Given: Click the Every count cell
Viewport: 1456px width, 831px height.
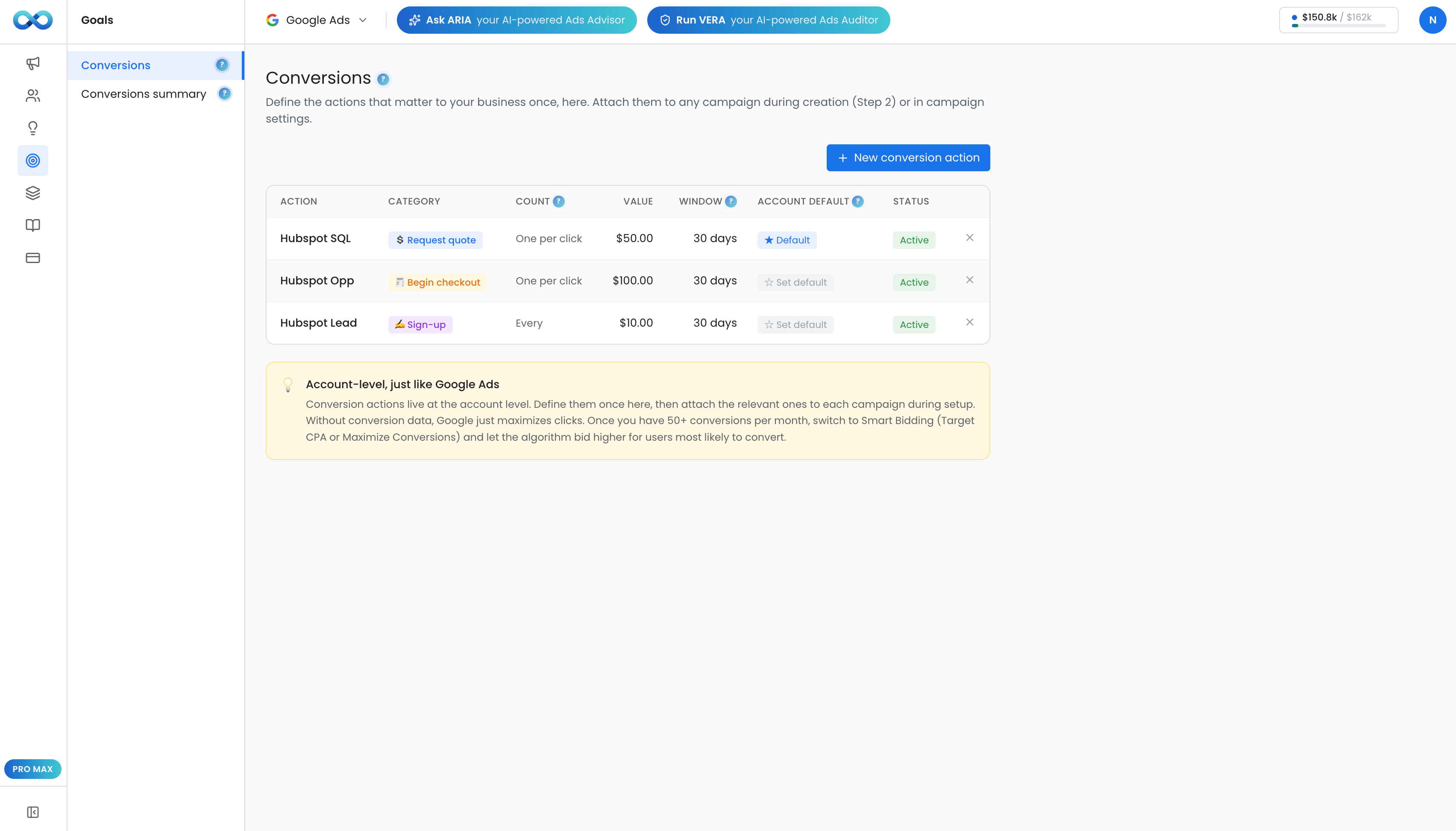Looking at the screenshot, I should [529, 323].
